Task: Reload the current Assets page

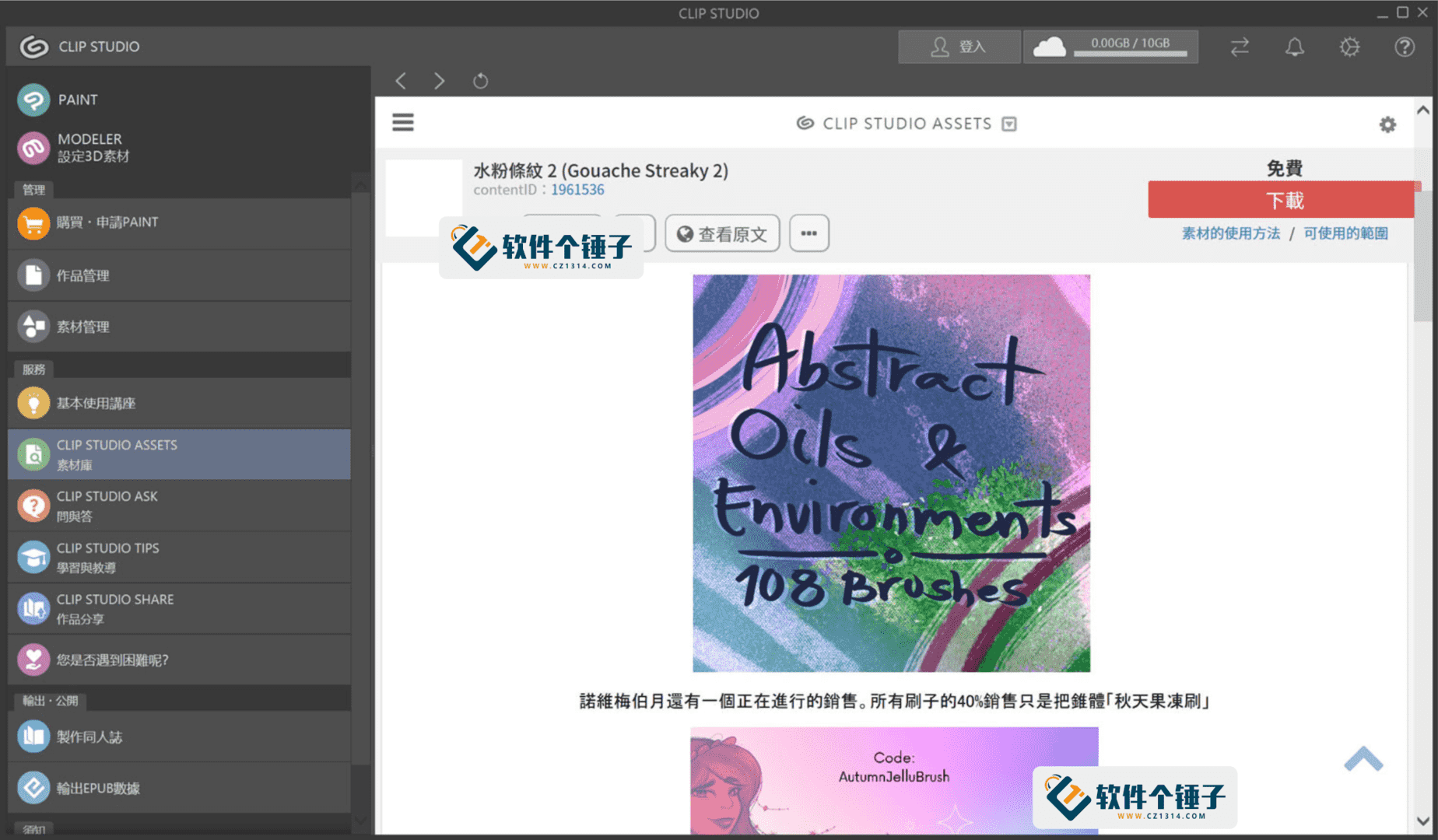Action: (x=480, y=81)
